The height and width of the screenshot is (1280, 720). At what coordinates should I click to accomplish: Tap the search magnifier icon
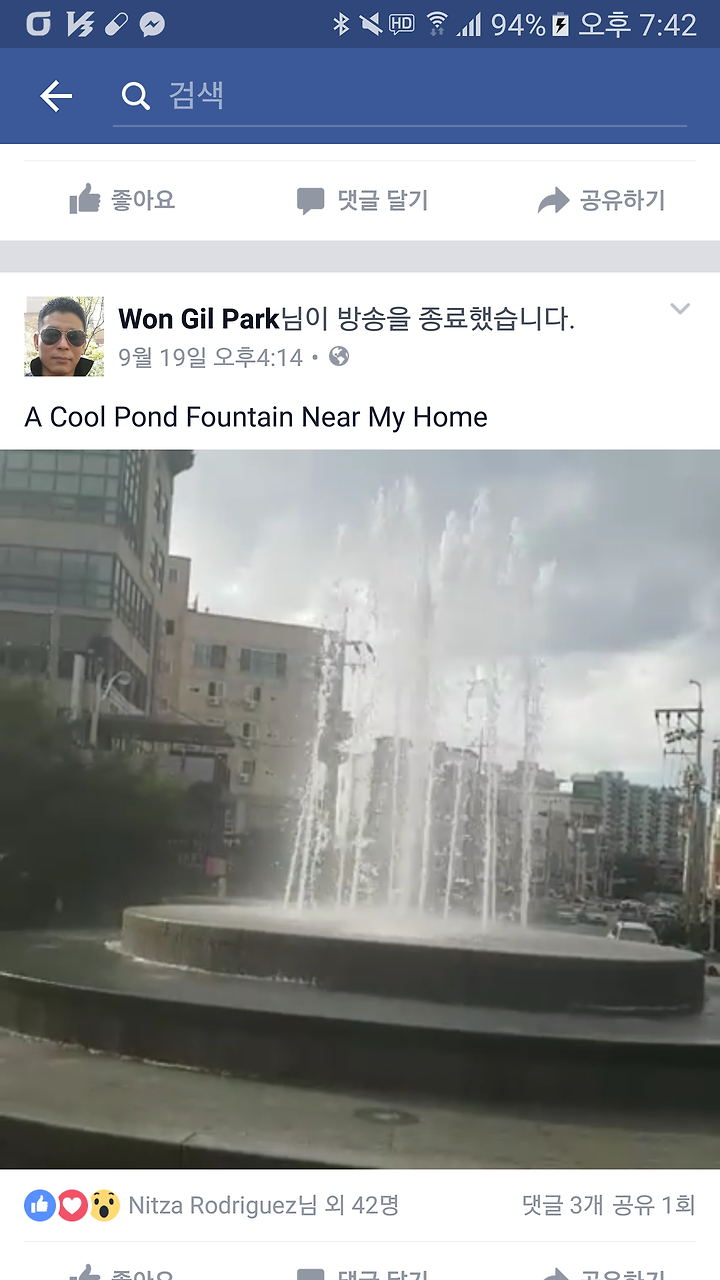pos(134,96)
